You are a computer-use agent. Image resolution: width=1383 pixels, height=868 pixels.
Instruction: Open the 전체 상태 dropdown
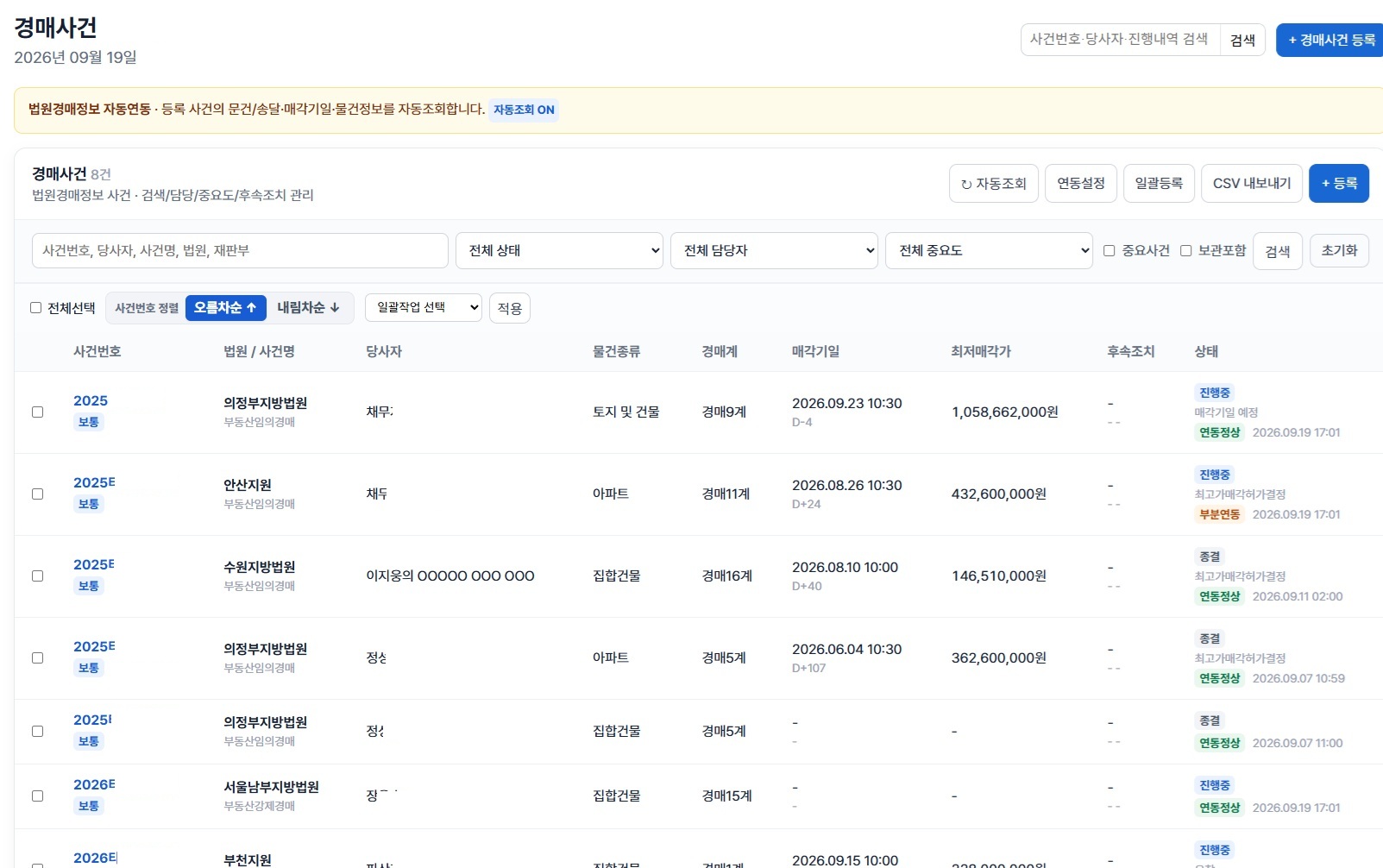pos(559,250)
